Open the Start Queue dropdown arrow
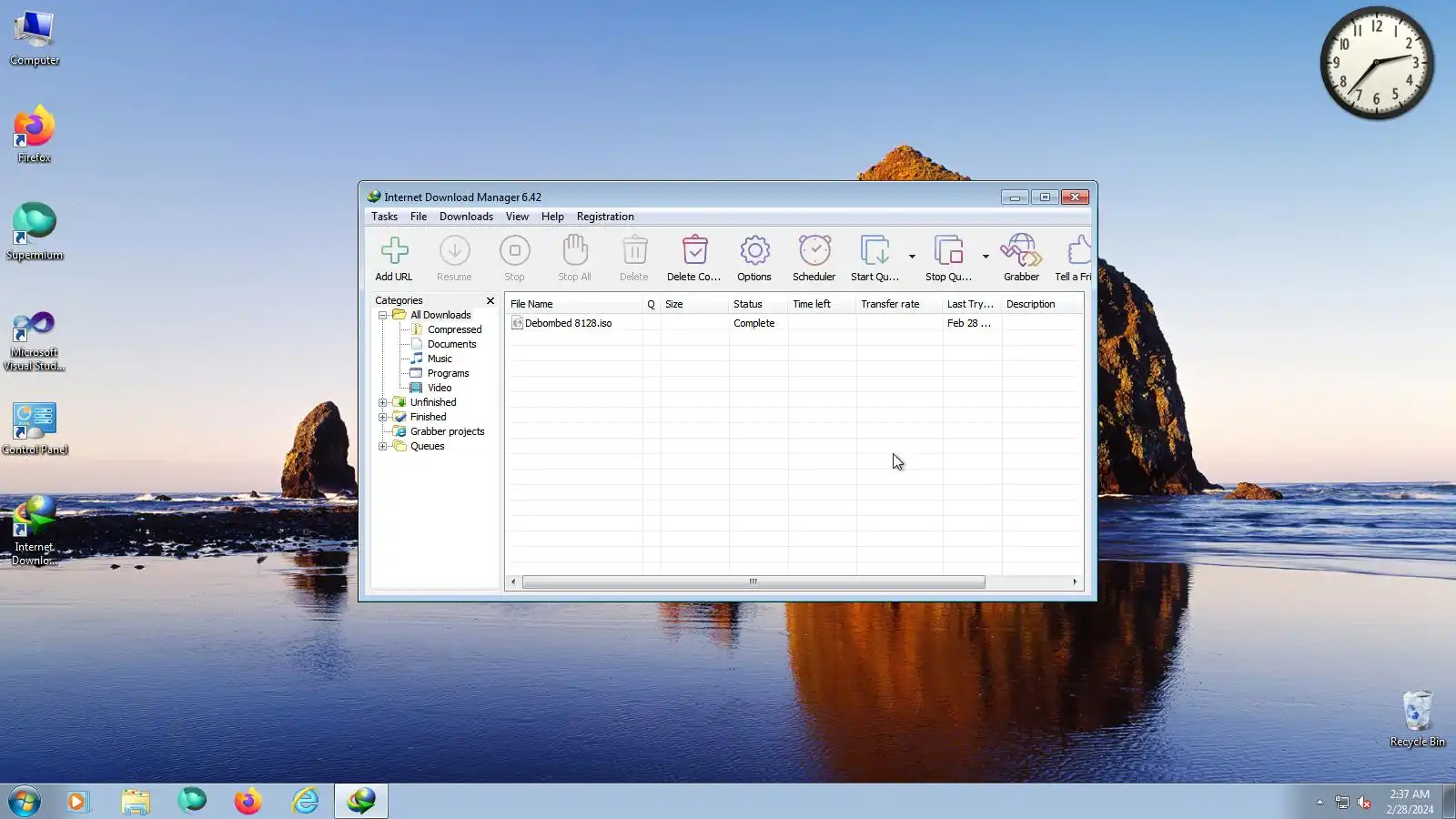The image size is (1456, 819). pyautogui.click(x=912, y=257)
